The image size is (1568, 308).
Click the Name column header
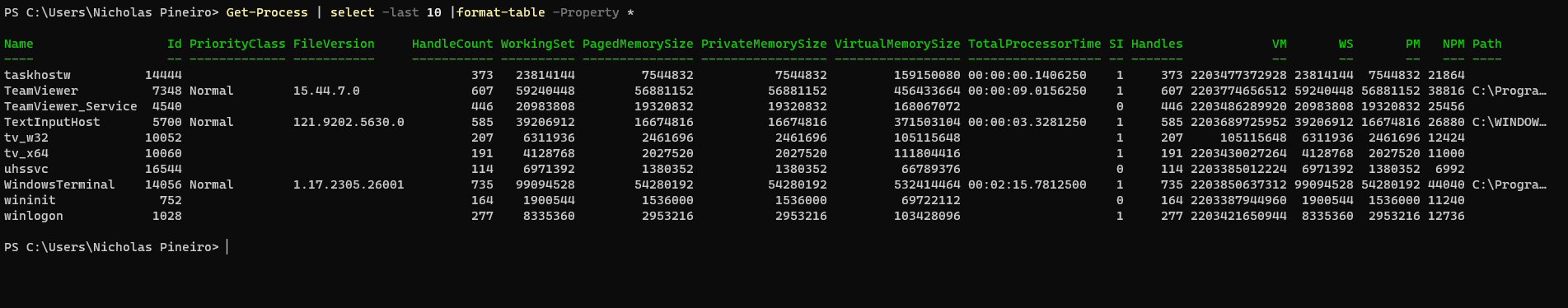(x=19, y=44)
